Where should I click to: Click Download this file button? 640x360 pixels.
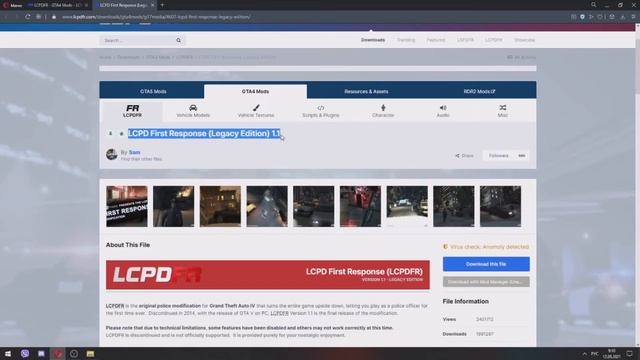(x=486, y=264)
